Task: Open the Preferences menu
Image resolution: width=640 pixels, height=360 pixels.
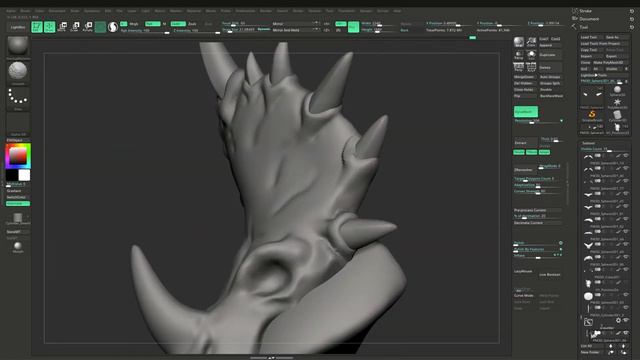Action: 245,11
